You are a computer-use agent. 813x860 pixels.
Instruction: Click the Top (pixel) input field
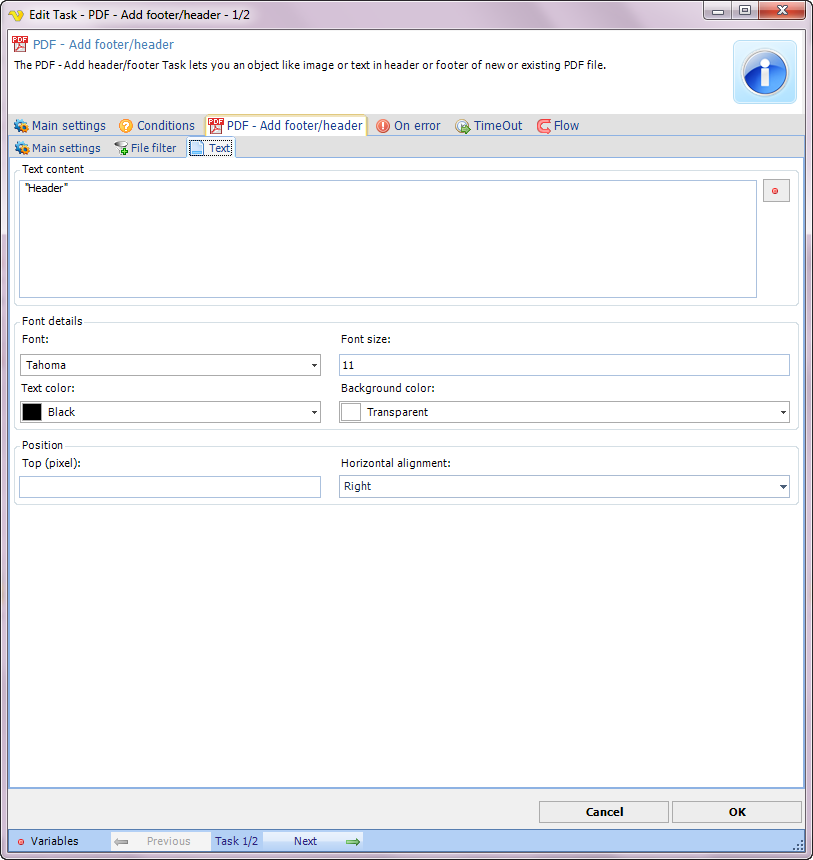coord(170,487)
